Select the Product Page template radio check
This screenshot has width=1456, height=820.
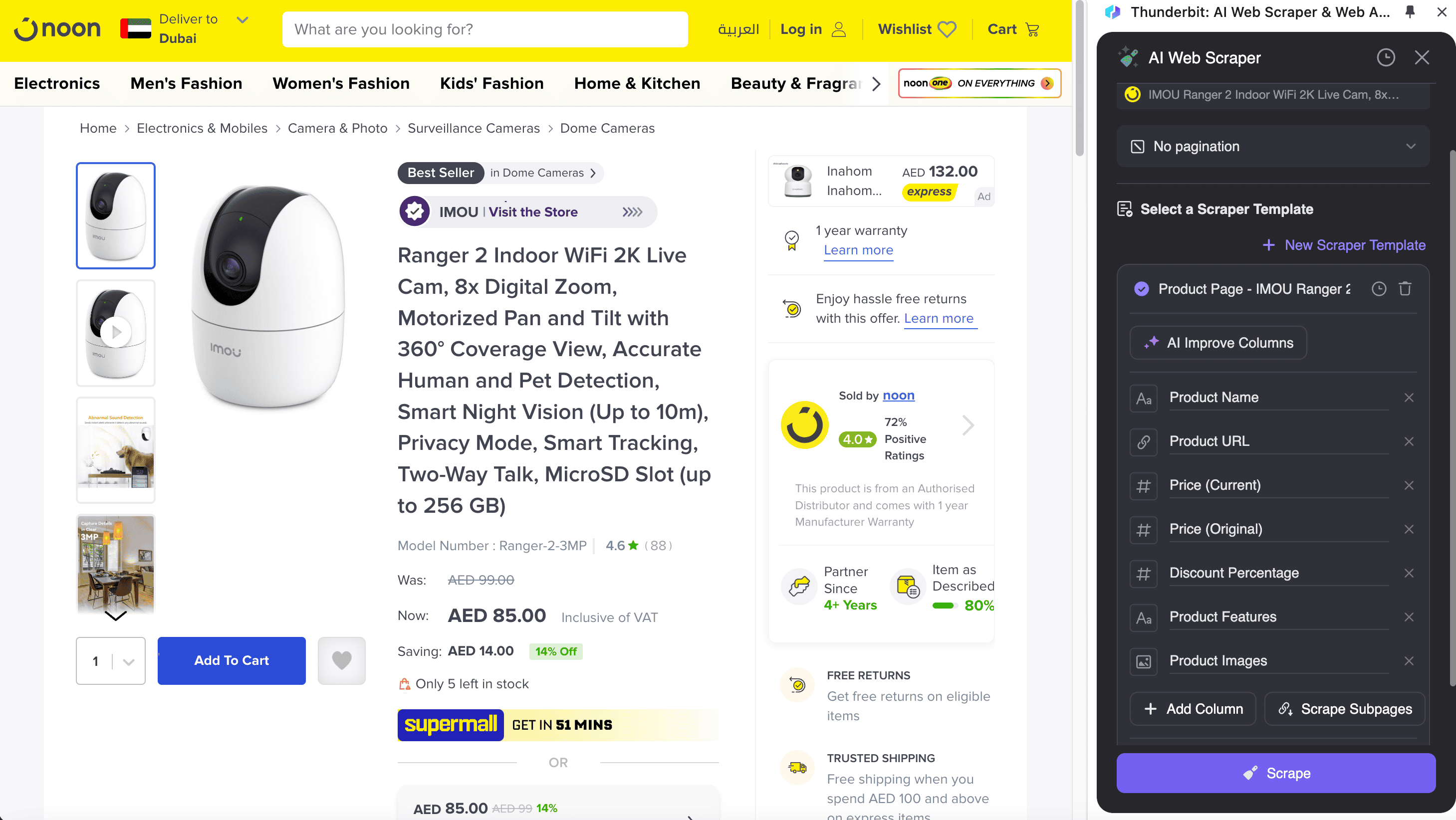1141,289
